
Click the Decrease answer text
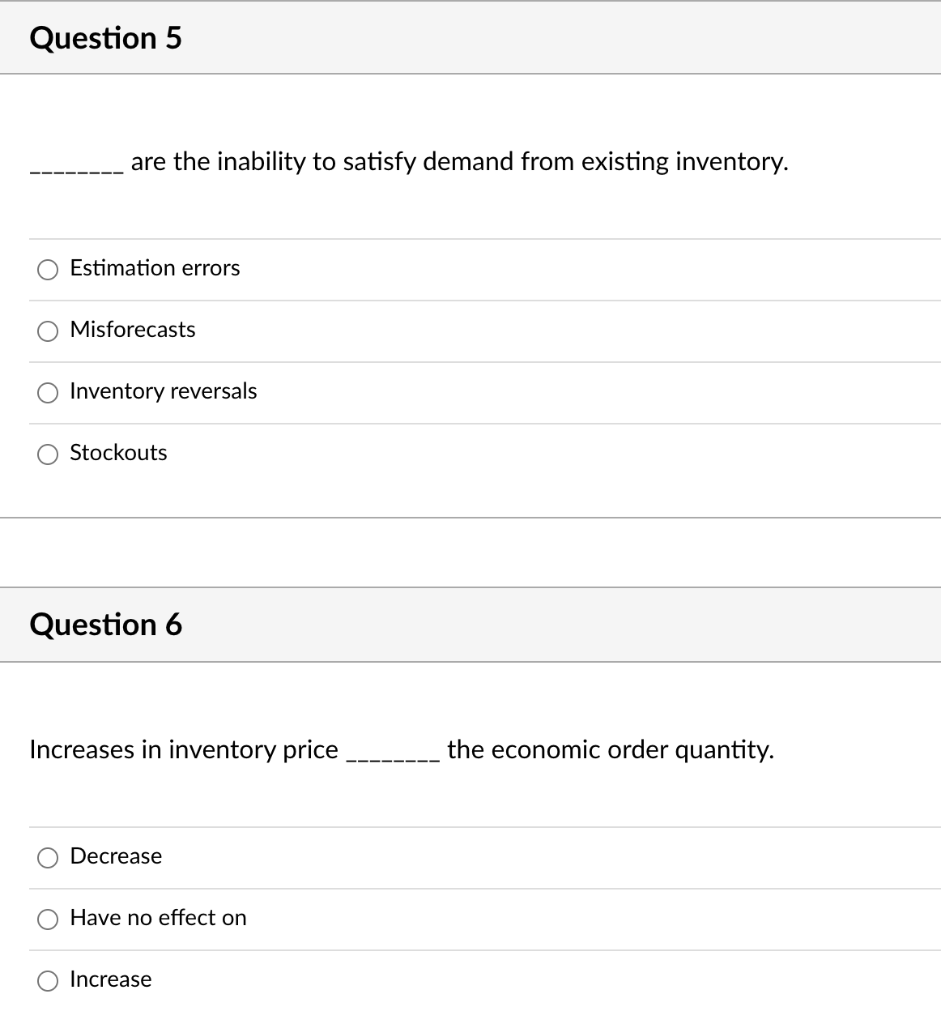click(x=115, y=856)
